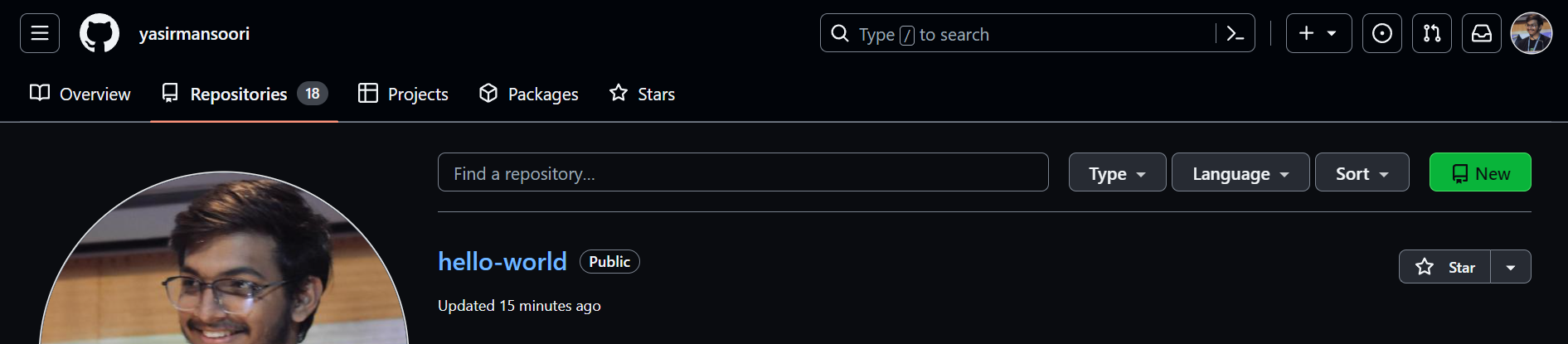Click the search magnifier icon

point(840,33)
